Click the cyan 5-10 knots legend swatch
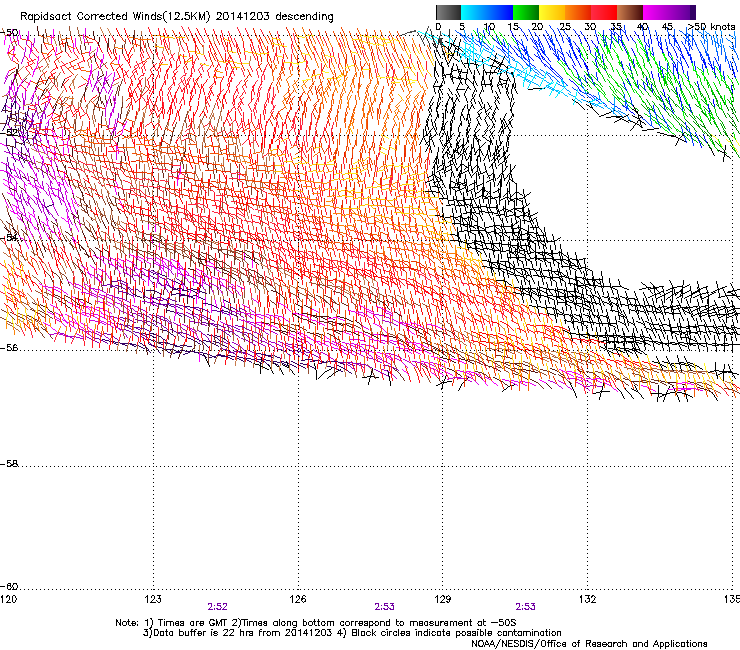The width and height of the screenshot is (740, 650). tap(474, 12)
